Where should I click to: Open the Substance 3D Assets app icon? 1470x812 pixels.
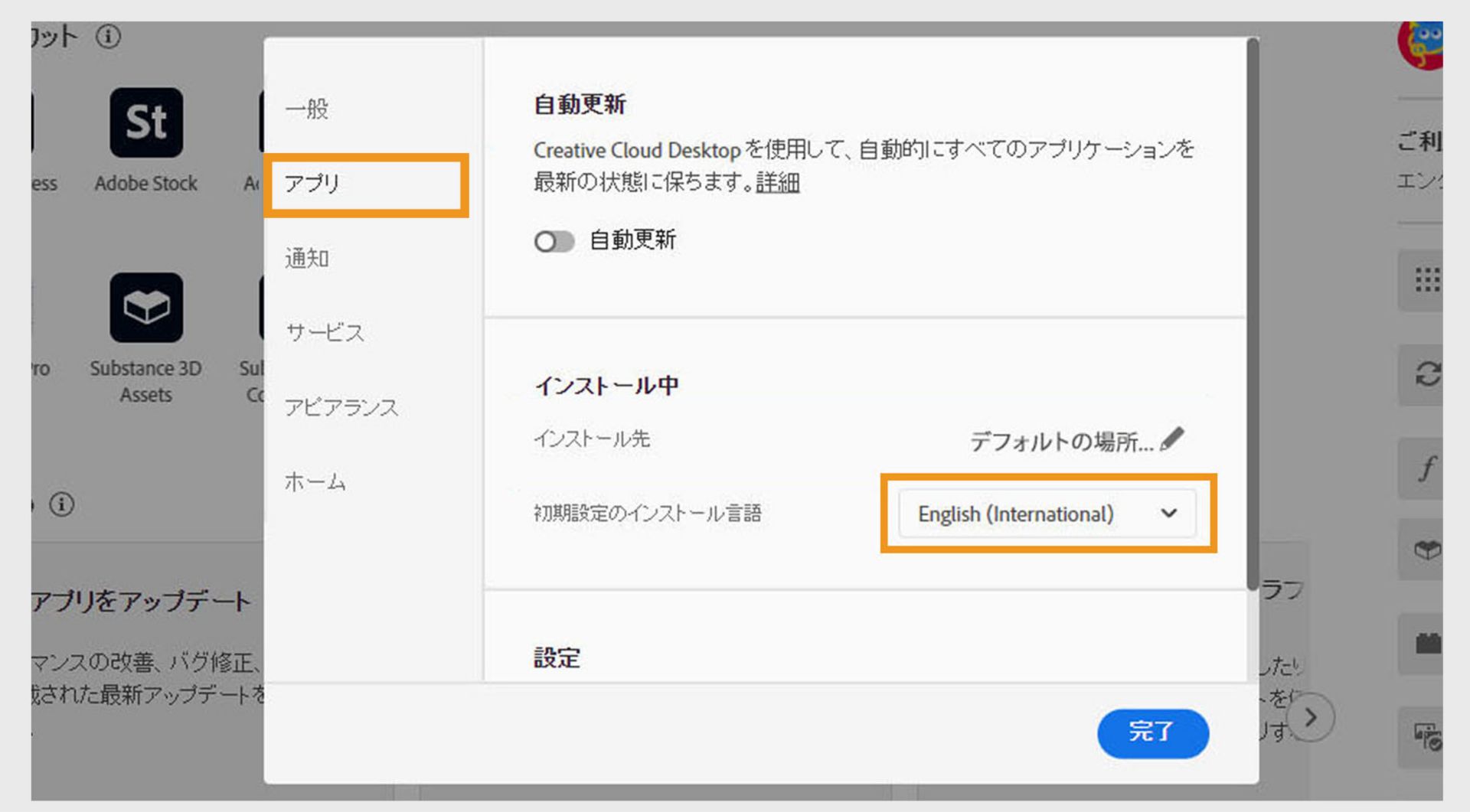click(x=146, y=308)
